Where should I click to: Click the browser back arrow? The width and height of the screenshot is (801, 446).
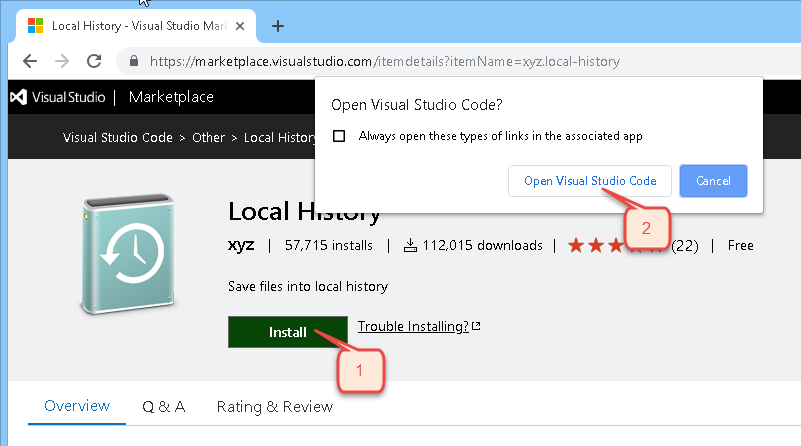tap(30, 61)
